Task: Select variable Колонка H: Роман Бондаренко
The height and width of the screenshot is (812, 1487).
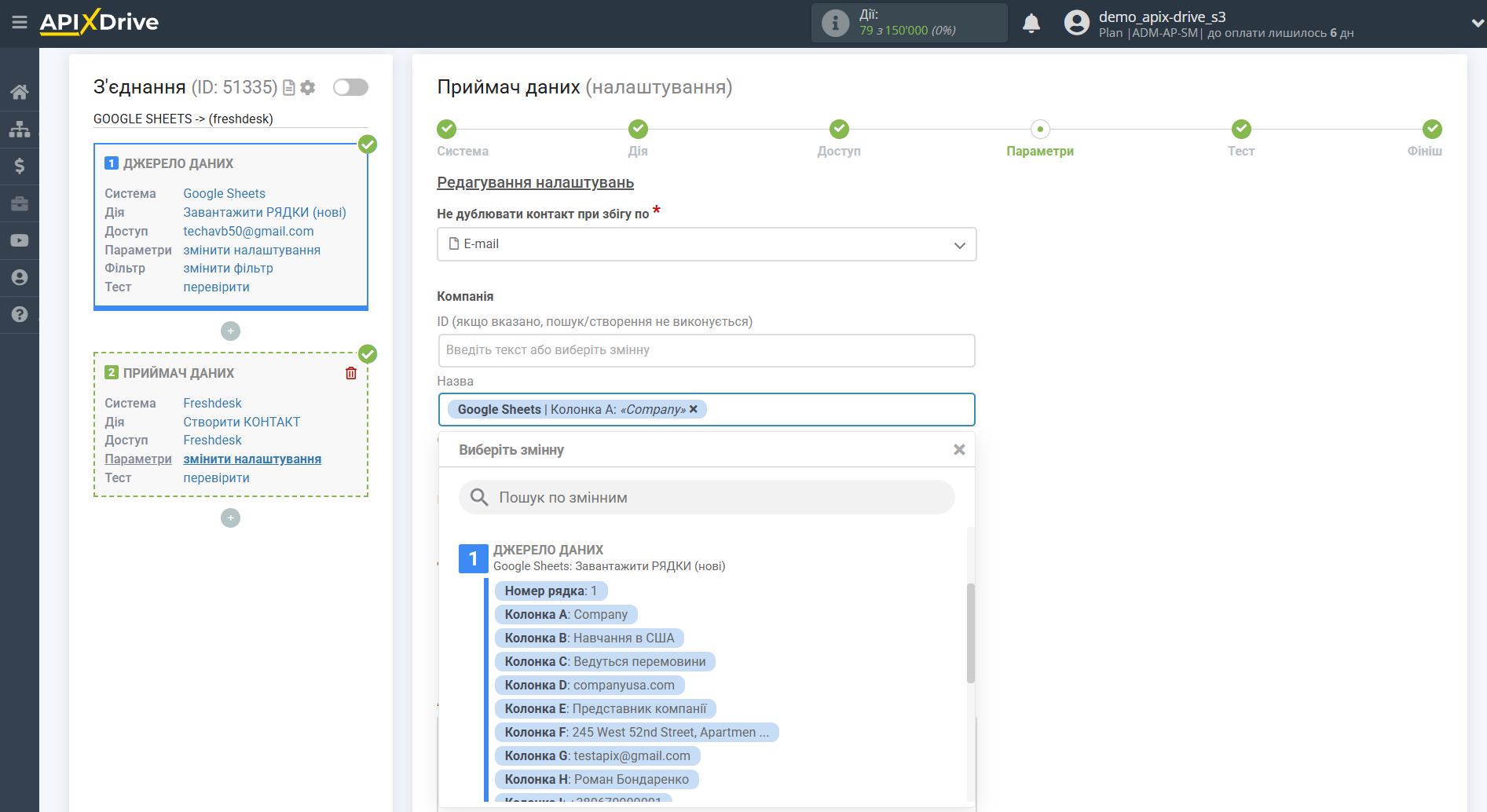Action: pos(596,779)
